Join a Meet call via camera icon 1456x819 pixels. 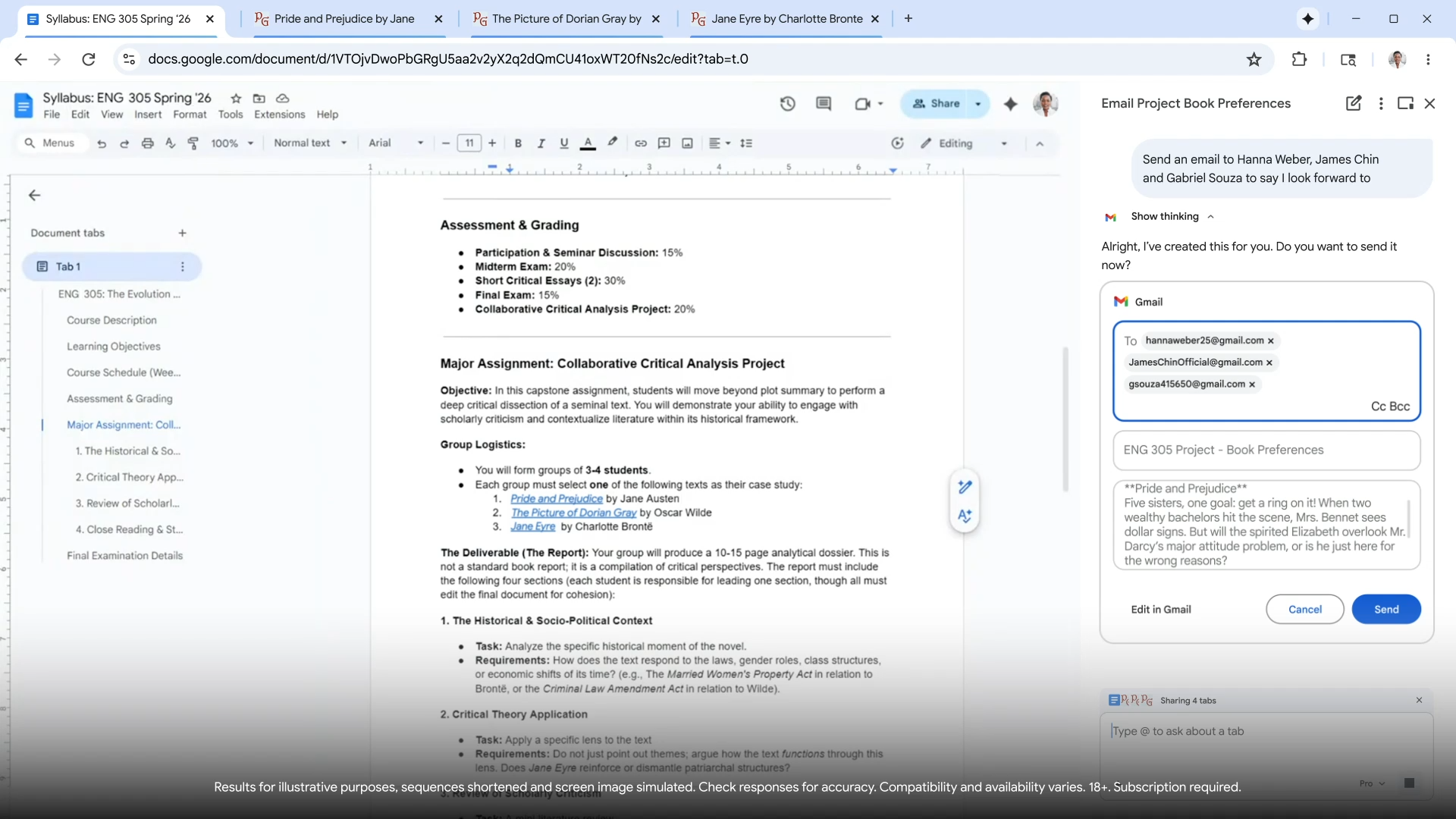coord(864,104)
